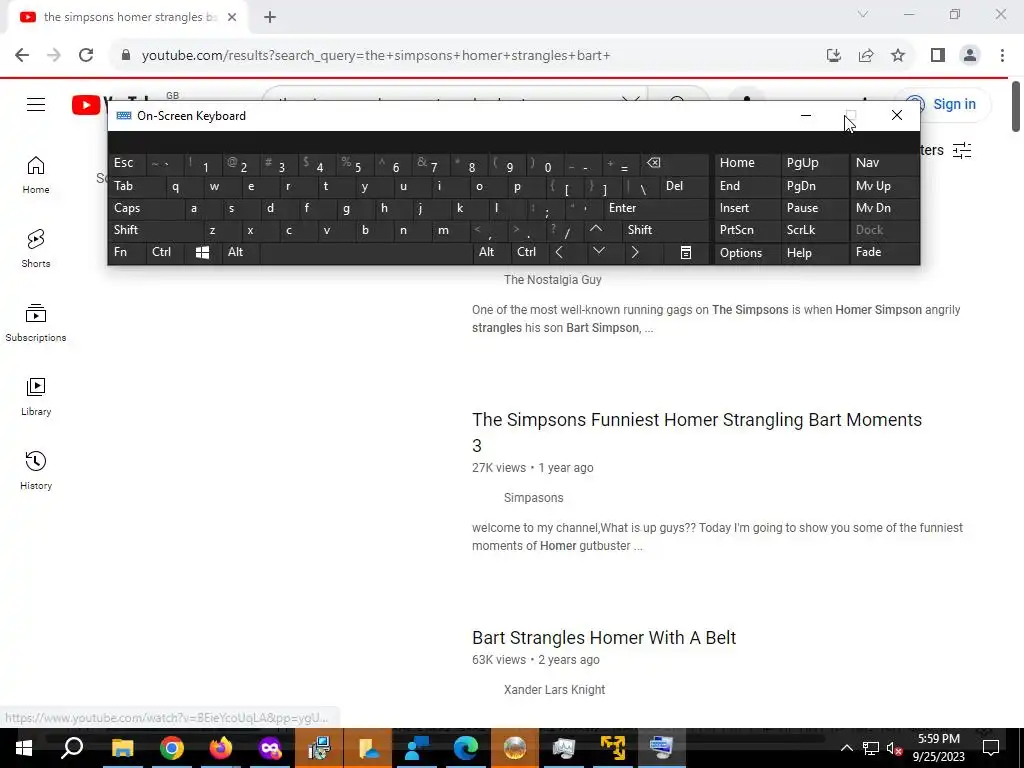Click the page vertical scrollbar
This screenshot has height=768, width=1024.
tap(1016, 106)
